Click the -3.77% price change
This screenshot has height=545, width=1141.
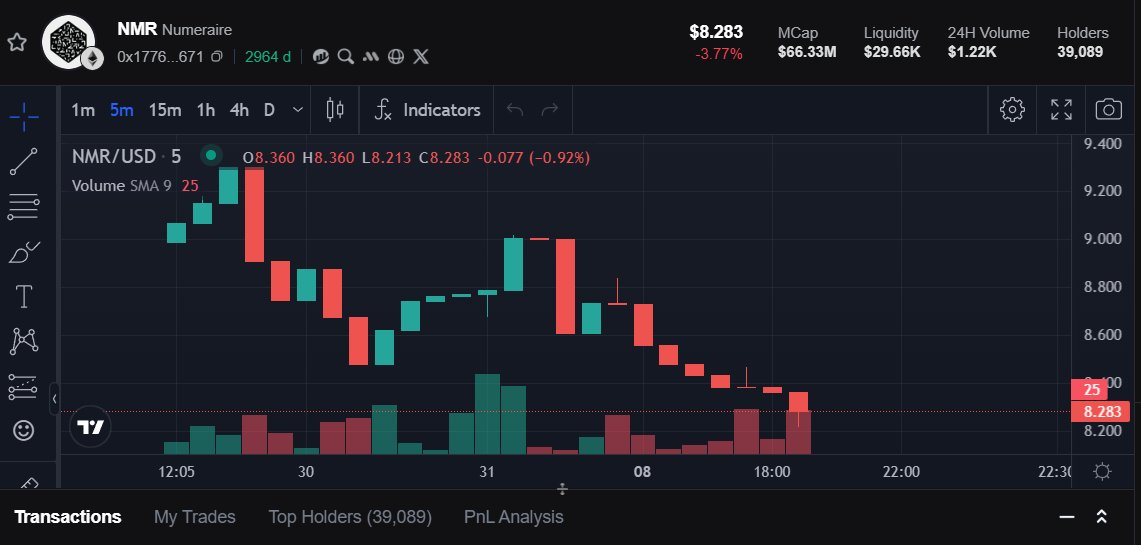719,54
